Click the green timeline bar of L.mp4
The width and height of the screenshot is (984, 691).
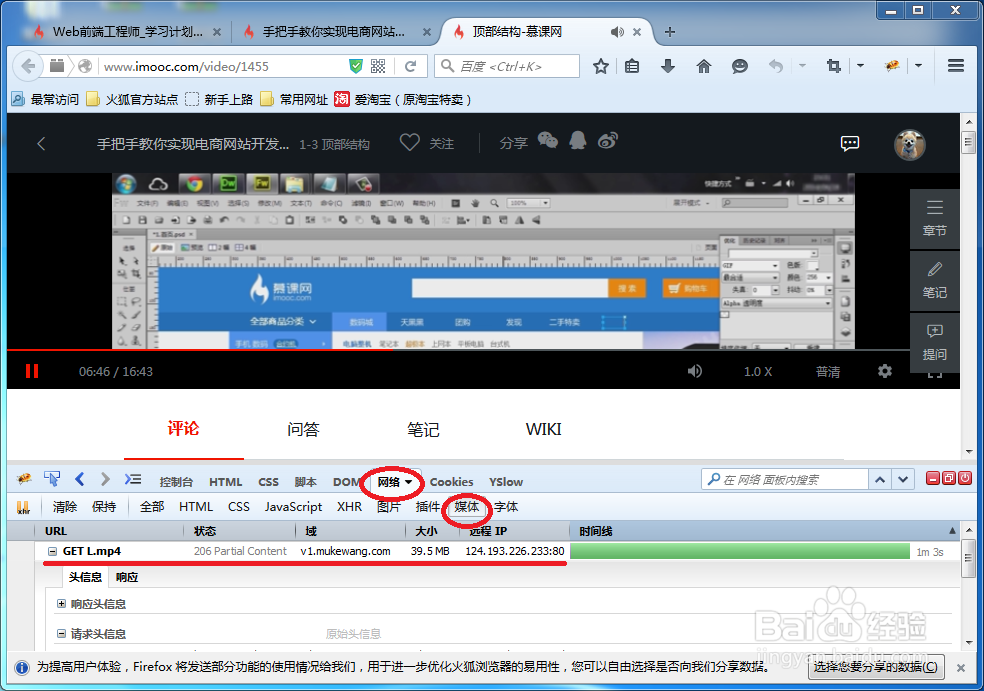[740, 551]
